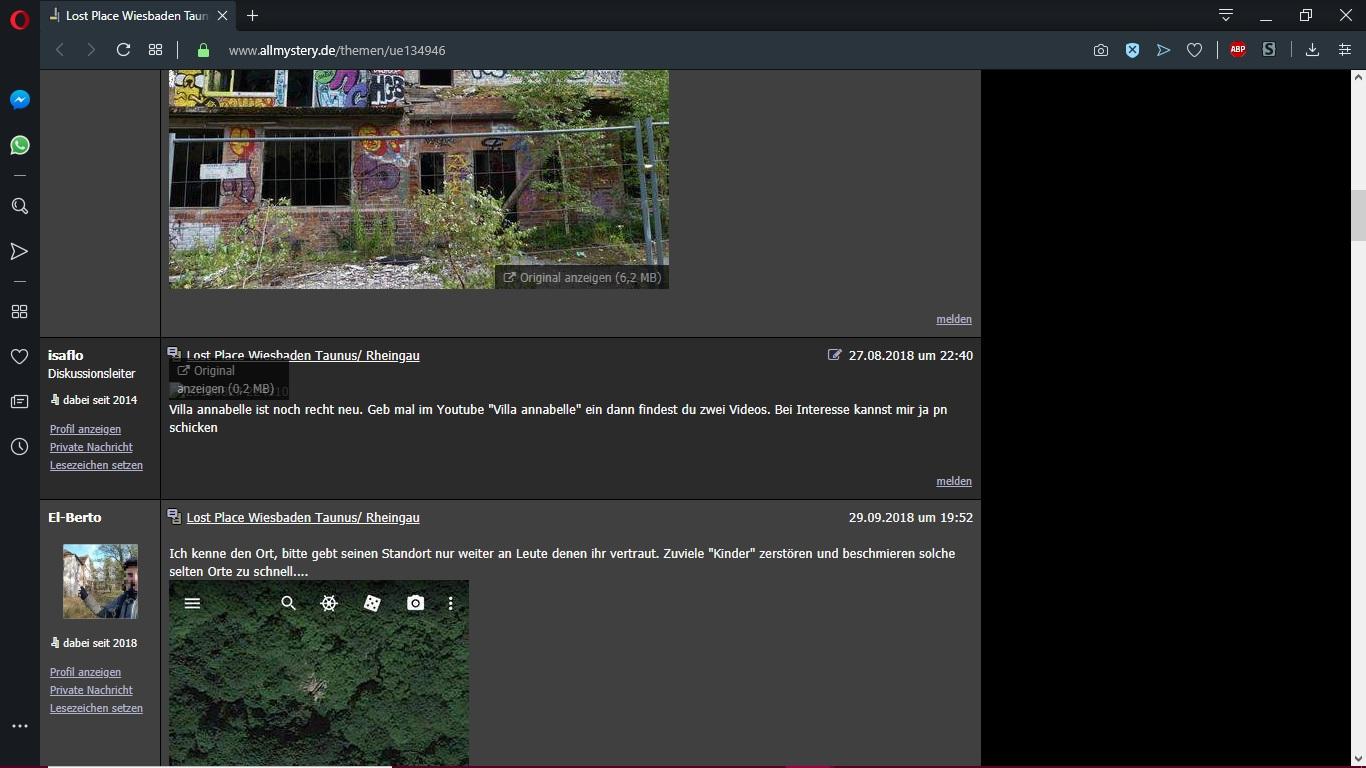Click the sidebar search icon
This screenshot has width=1366, height=768.
point(19,206)
